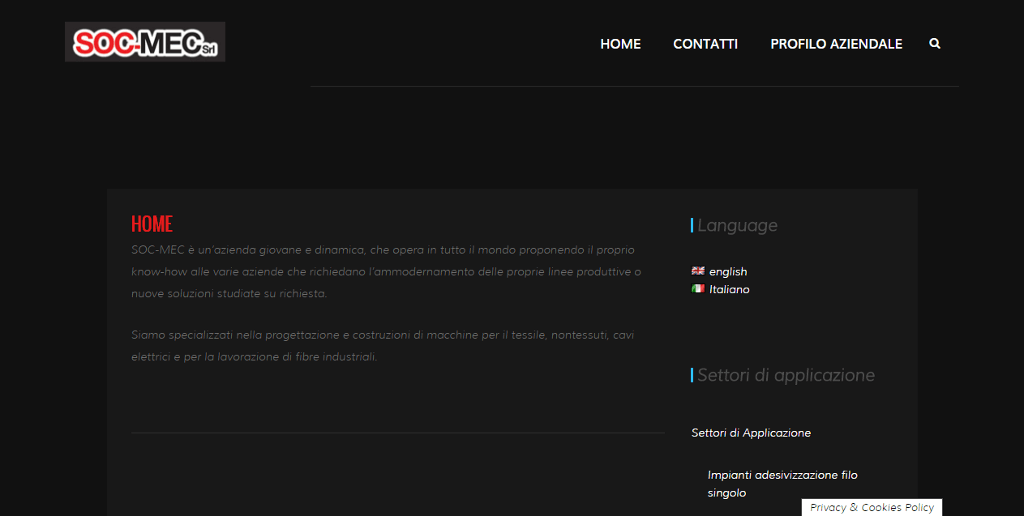Click the paragraph starting 'Siamo specializzati nella progettazione'
The height and width of the screenshot is (516, 1024).
tap(383, 346)
